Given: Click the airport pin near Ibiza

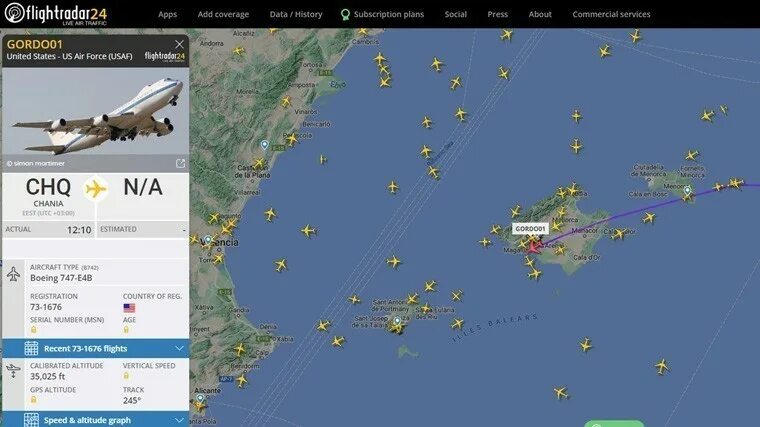Looking at the screenshot, I should pos(397,320).
